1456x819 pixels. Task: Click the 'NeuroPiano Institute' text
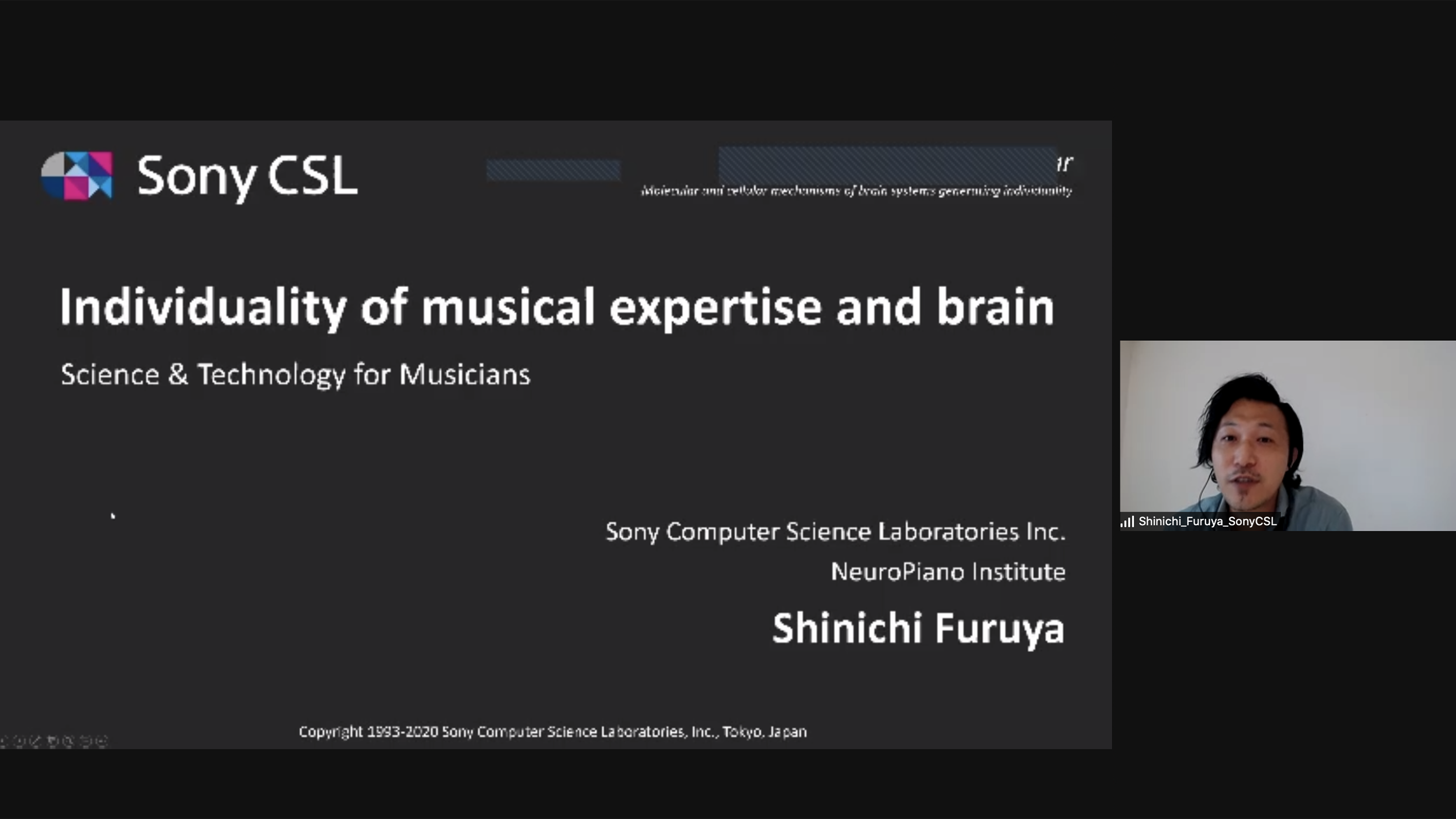(948, 571)
